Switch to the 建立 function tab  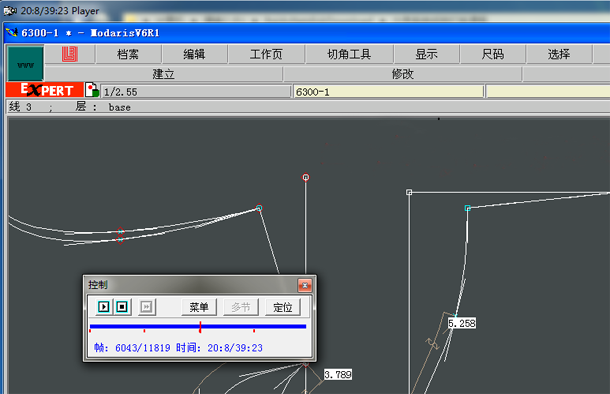[x=163, y=74]
